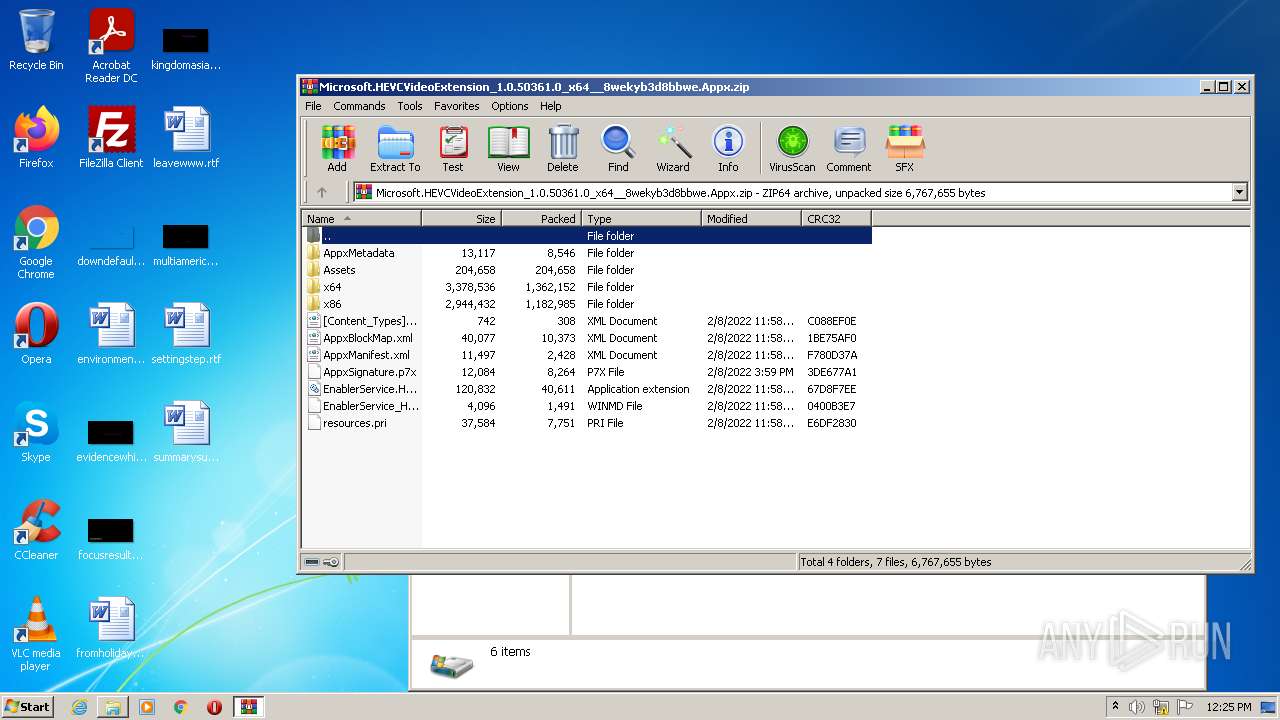Sort by the Size column header
1280x720 pixels.
point(461,218)
